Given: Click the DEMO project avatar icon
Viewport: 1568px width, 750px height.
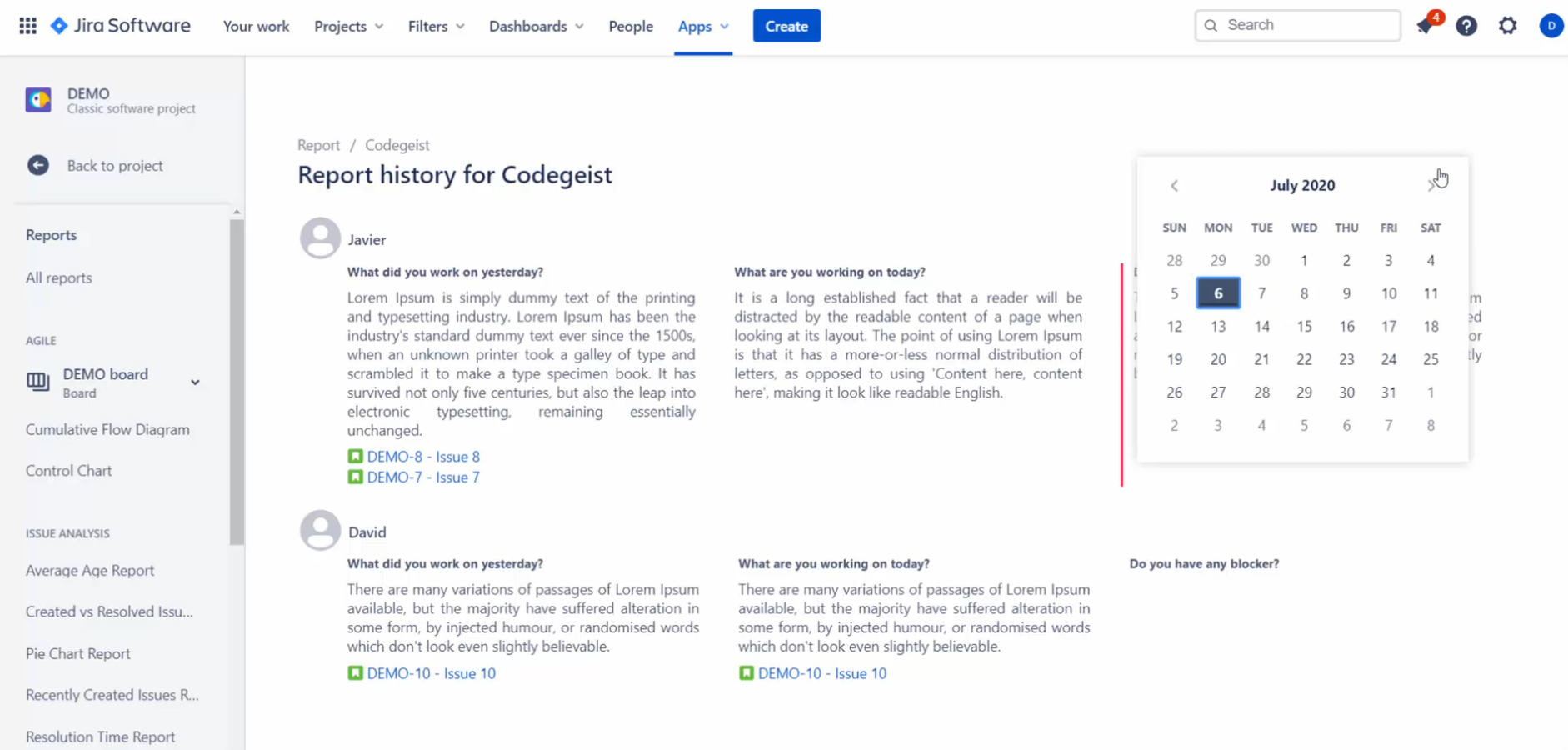Looking at the screenshot, I should (x=38, y=100).
